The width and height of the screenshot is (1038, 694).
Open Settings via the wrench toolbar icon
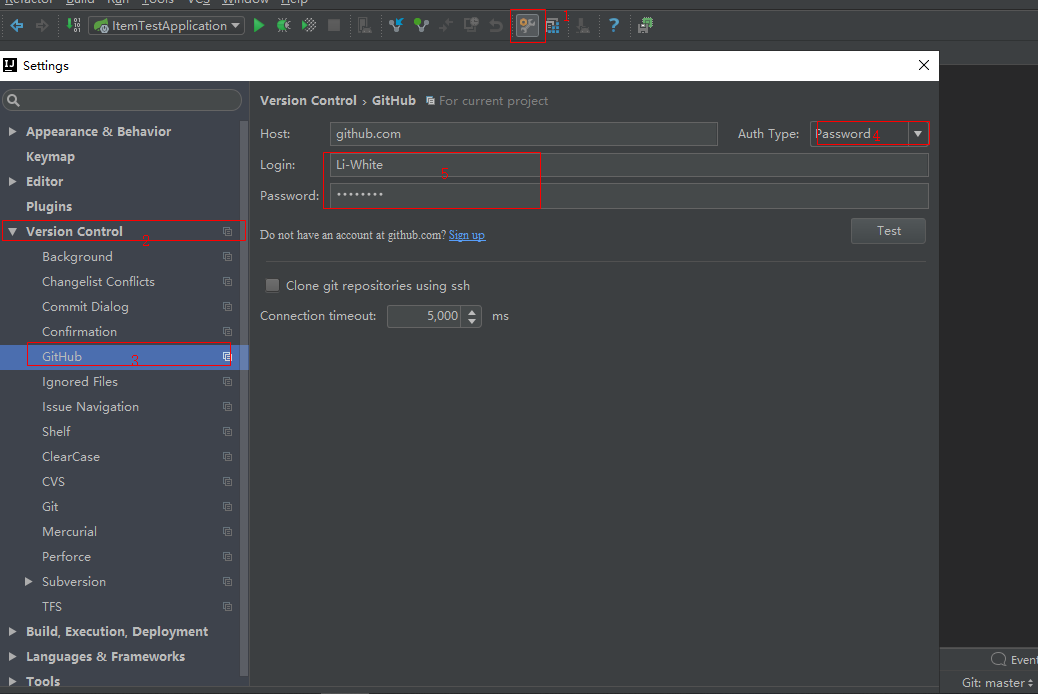[x=527, y=26]
